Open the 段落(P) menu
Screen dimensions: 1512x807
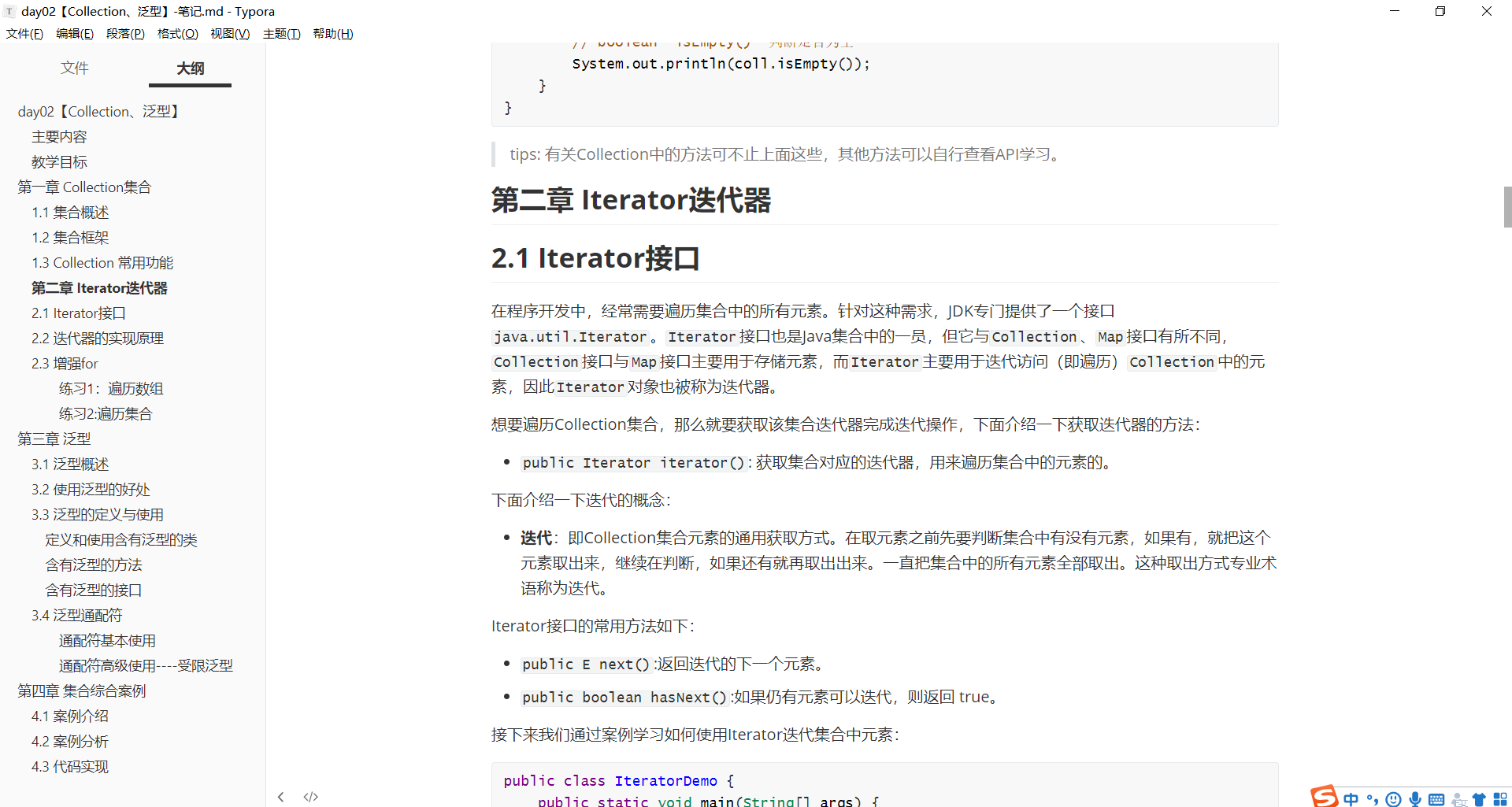click(124, 33)
